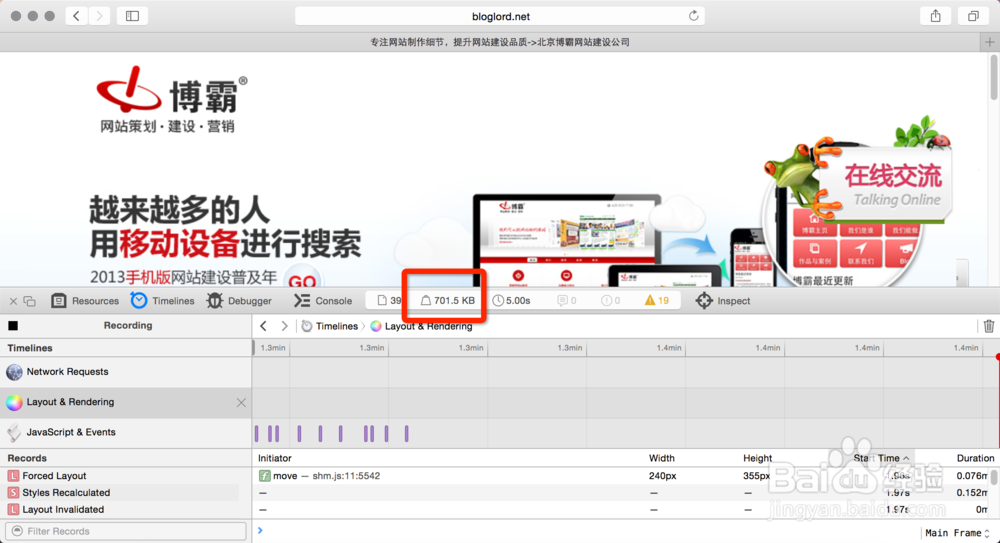1000x543 pixels.
Task: Click the last purple event marker
Action: 406,434
